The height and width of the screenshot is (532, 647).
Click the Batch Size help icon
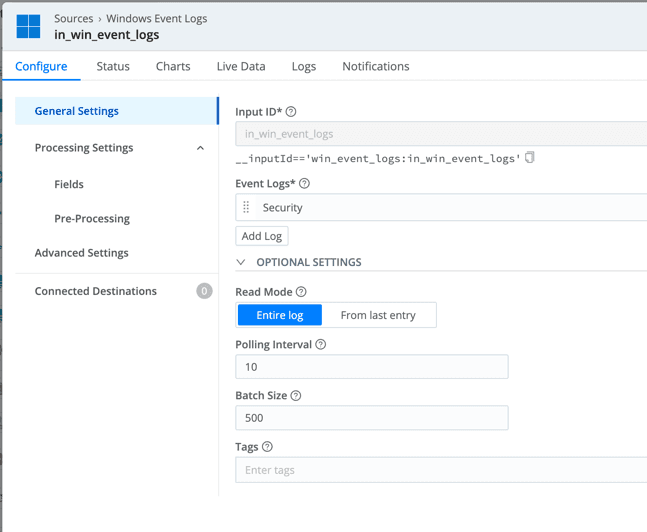pos(296,396)
